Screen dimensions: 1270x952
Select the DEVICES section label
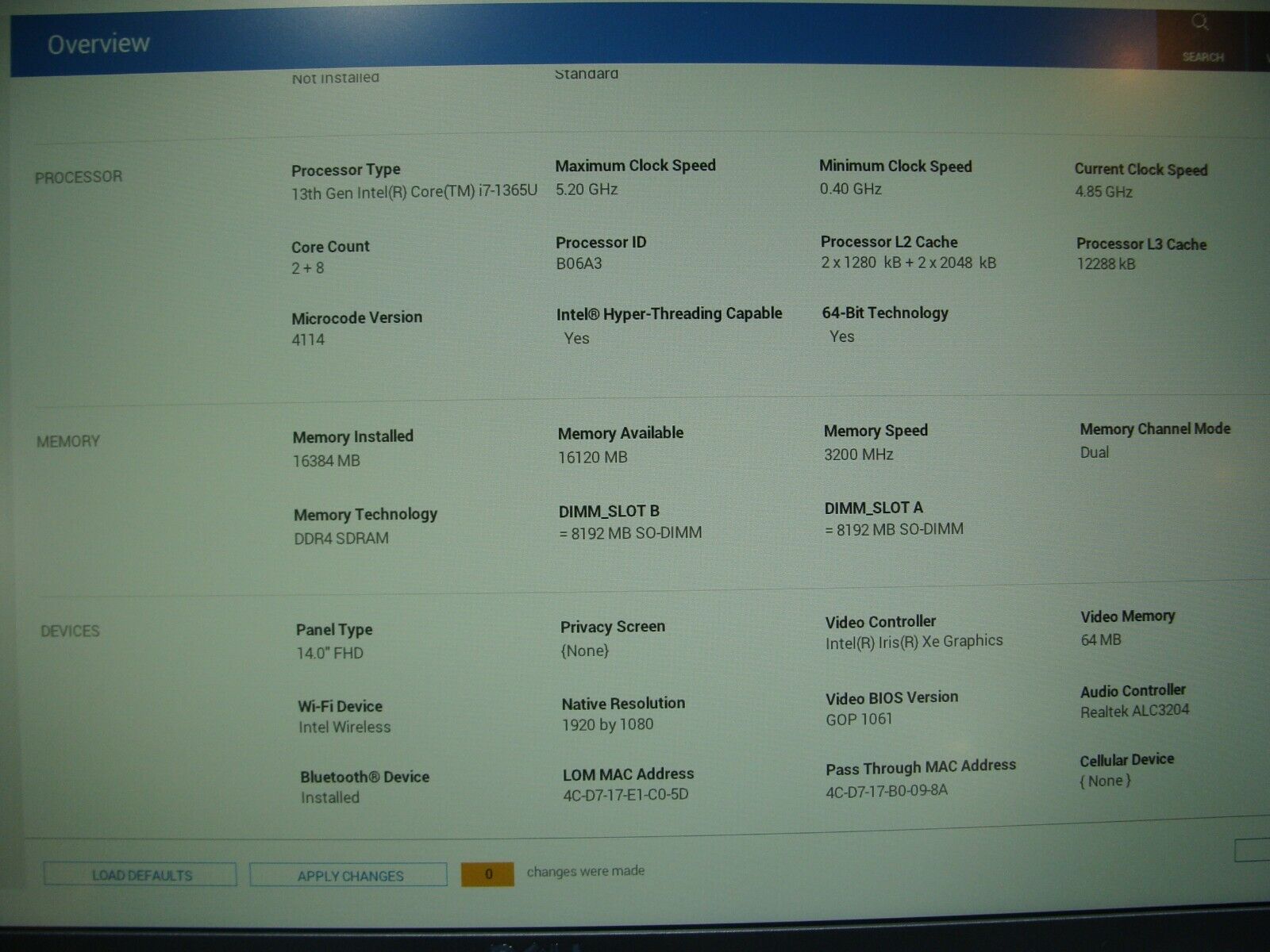point(70,631)
